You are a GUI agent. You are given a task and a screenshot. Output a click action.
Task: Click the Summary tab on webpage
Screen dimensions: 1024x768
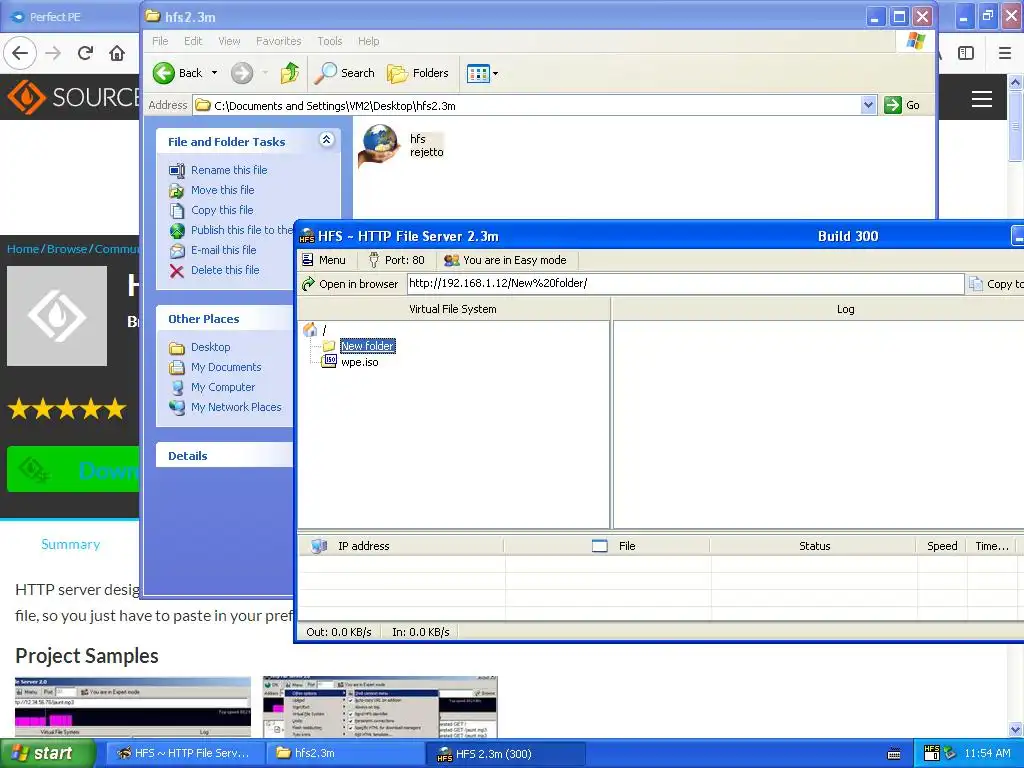pyautogui.click(x=71, y=545)
